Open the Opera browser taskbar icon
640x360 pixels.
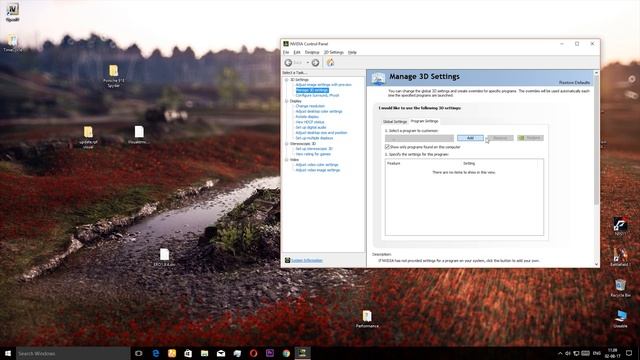253,353
